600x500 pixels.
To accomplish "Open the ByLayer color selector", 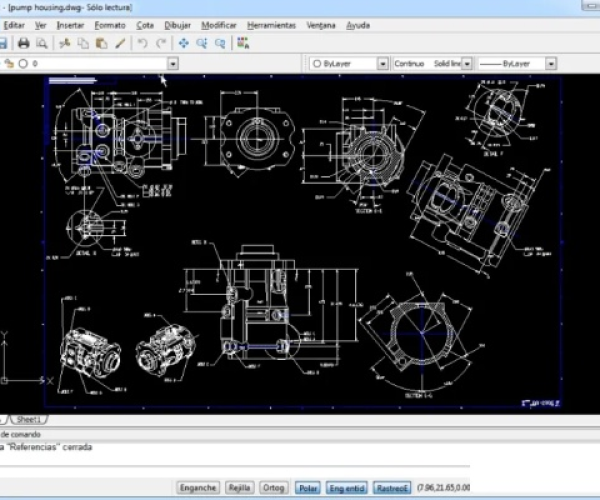I will coord(382,63).
